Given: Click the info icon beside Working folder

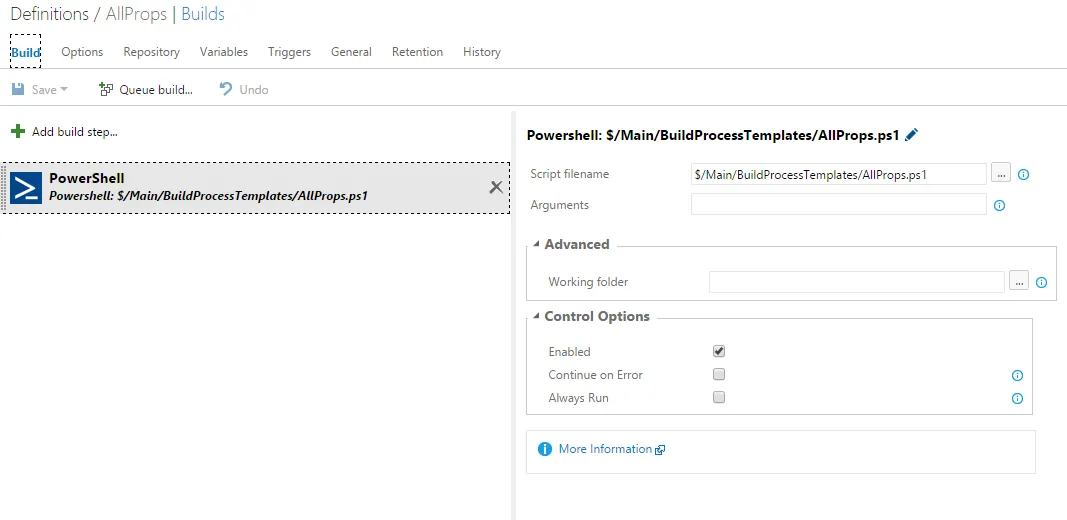Looking at the screenshot, I should pyautogui.click(x=1041, y=283).
